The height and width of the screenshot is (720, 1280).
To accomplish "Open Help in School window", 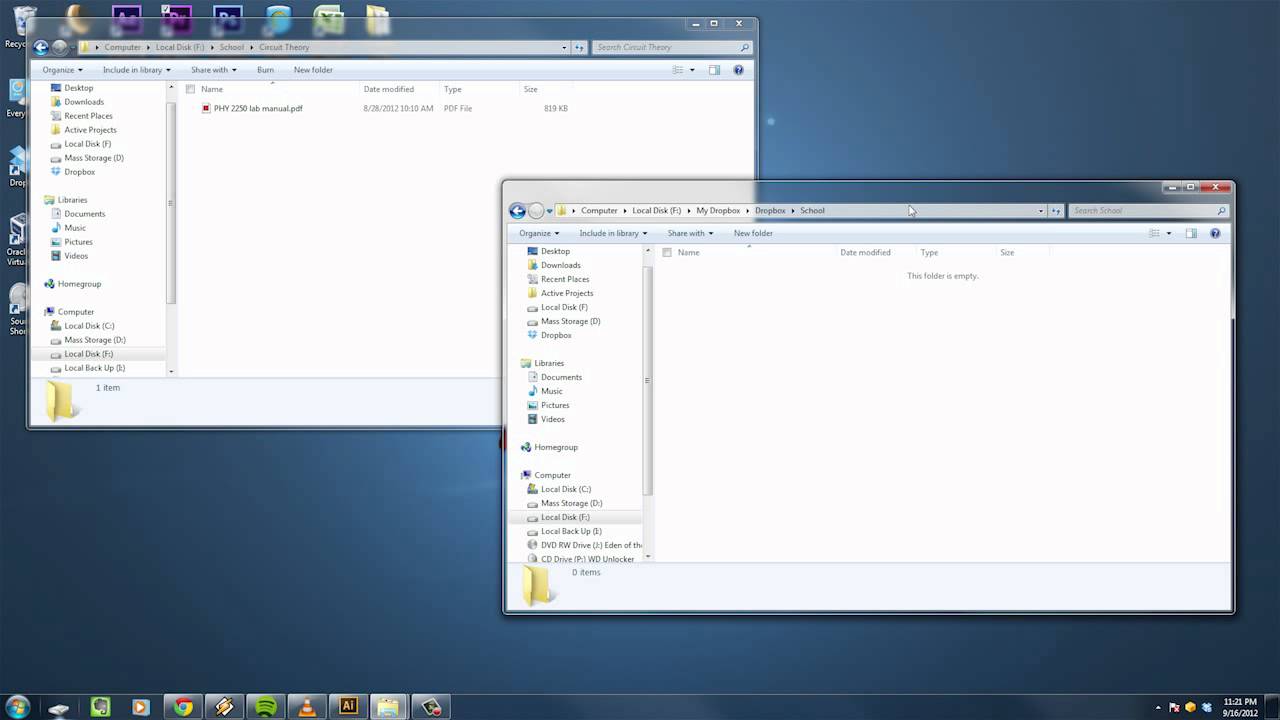I will coord(1215,233).
